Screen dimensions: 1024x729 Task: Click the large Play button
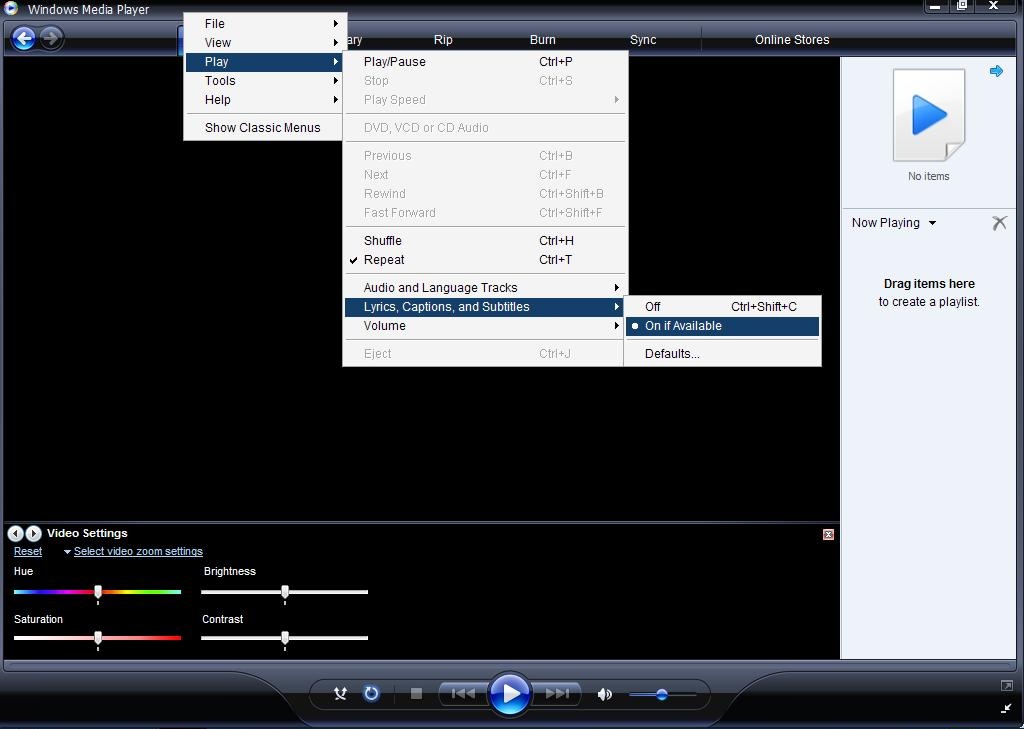(509, 693)
